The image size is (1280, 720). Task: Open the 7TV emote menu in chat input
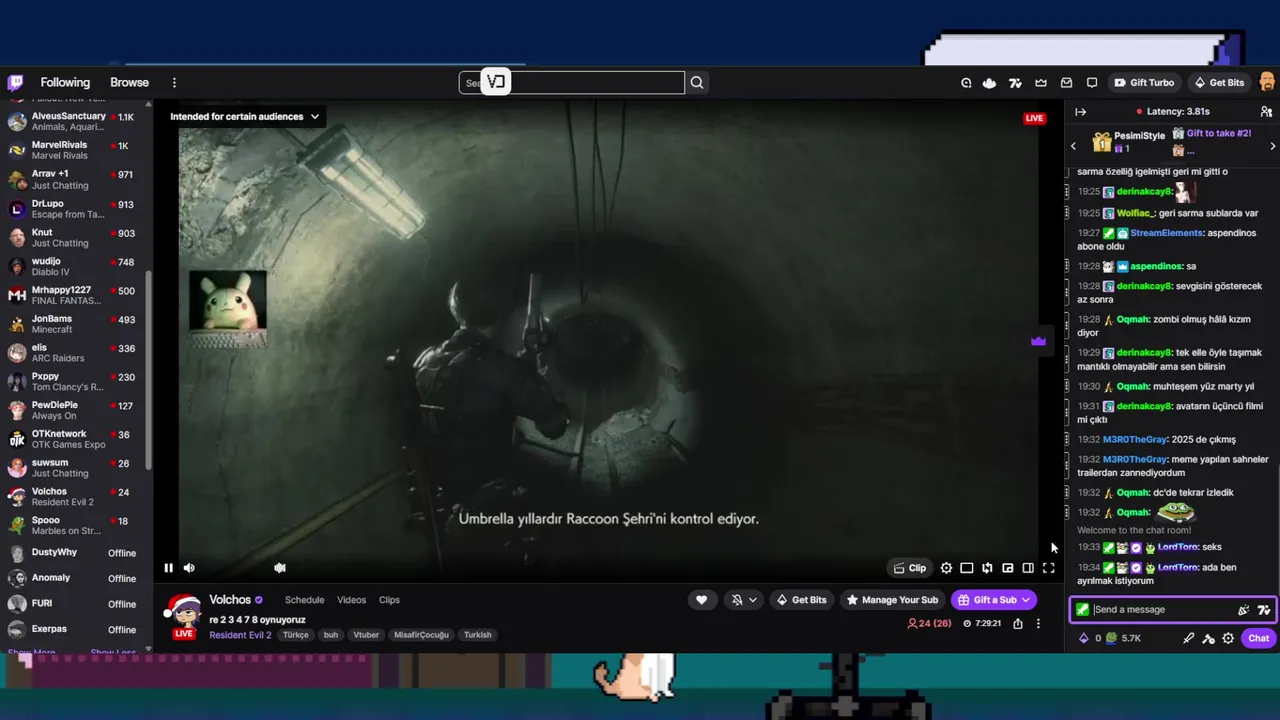coord(1264,610)
